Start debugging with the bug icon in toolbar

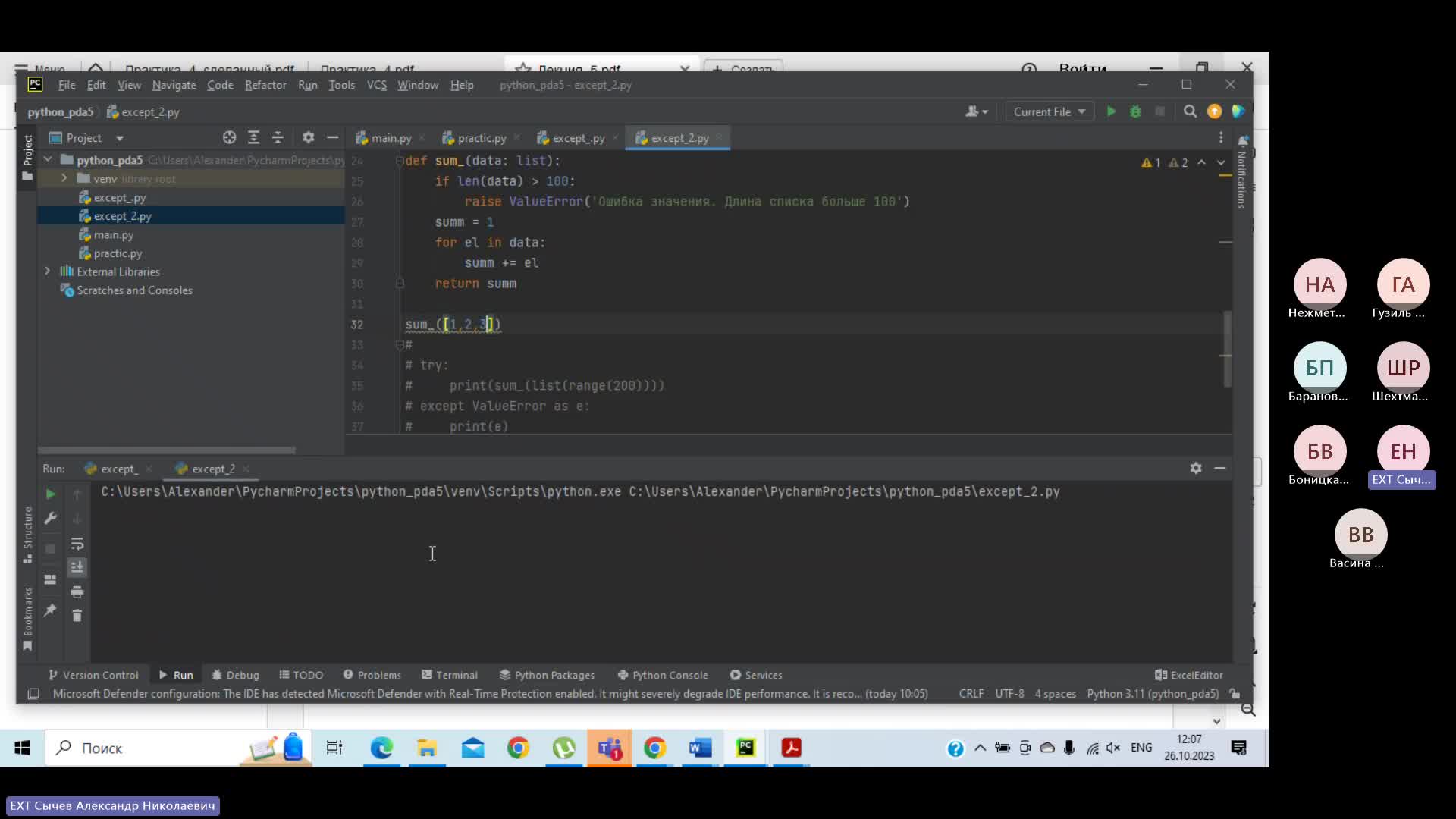click(1135, 111)
